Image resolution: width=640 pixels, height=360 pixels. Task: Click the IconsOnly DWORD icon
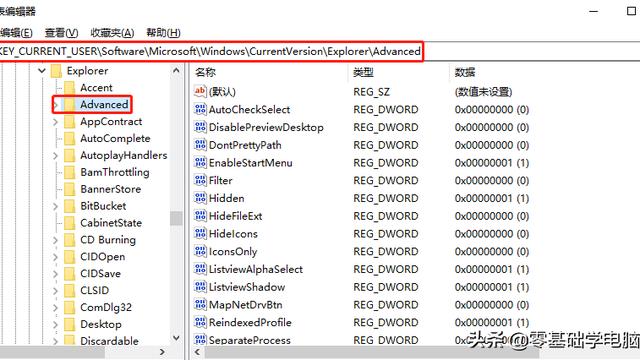[x=200, y=251]
